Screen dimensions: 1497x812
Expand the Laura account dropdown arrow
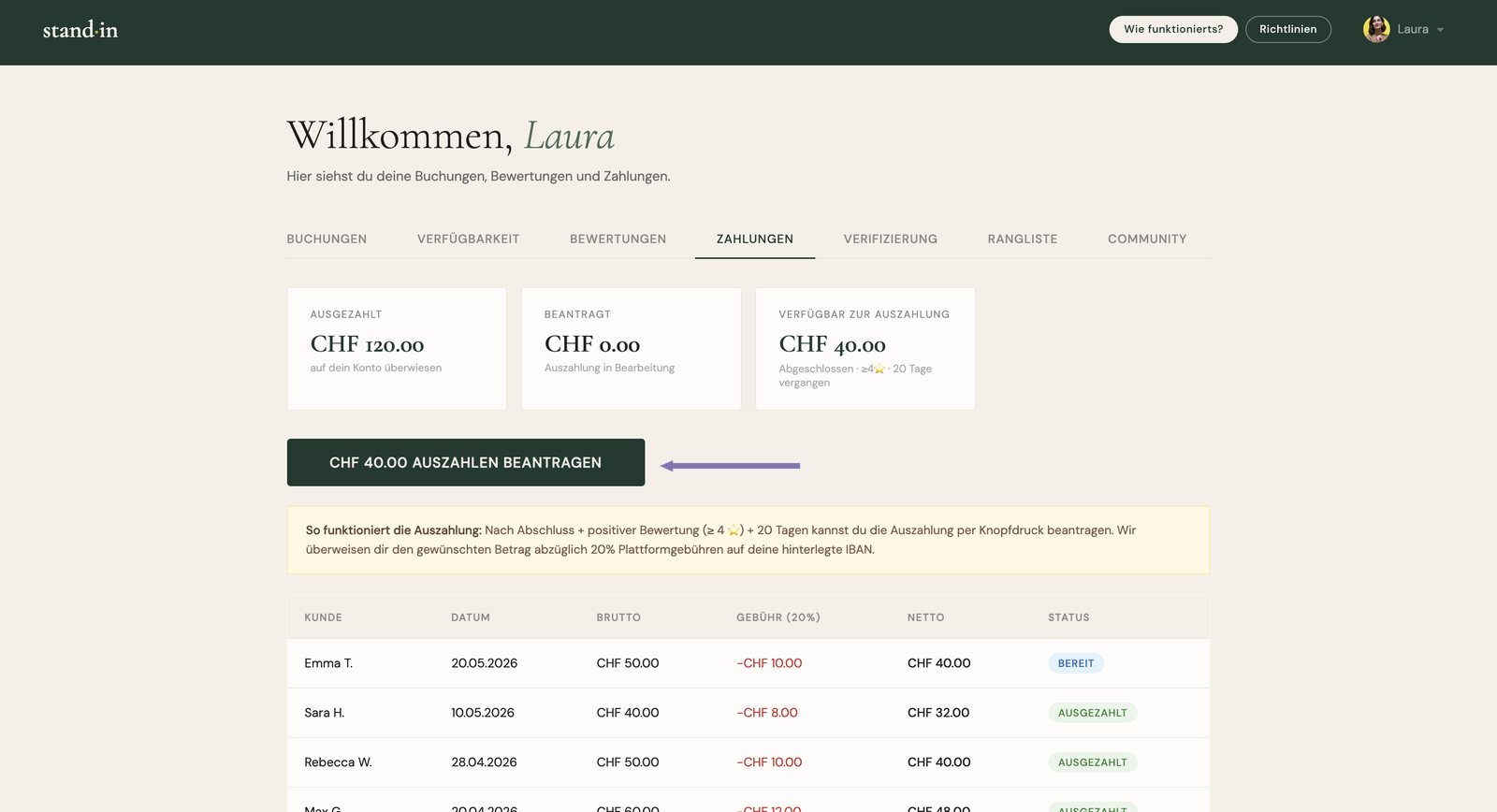(x=1440, y=30)
